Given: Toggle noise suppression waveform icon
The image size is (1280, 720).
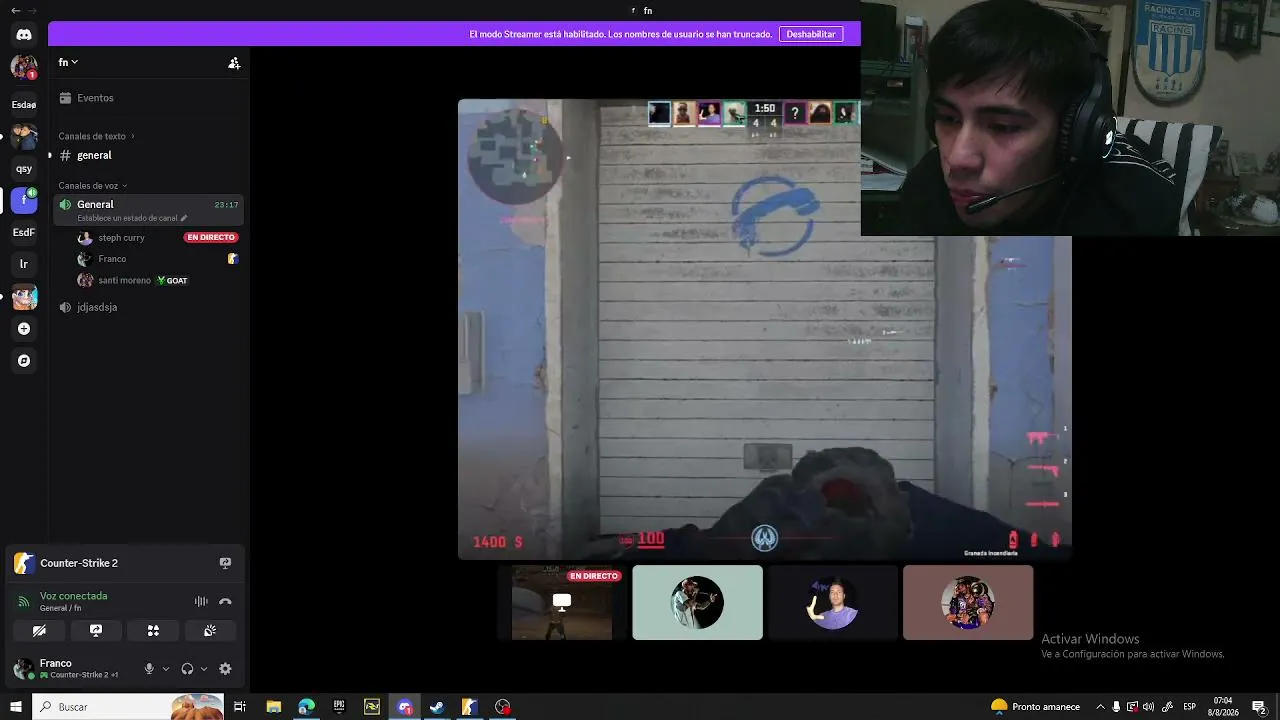Looking at the screenshot, I should click(x=201, y=601).
